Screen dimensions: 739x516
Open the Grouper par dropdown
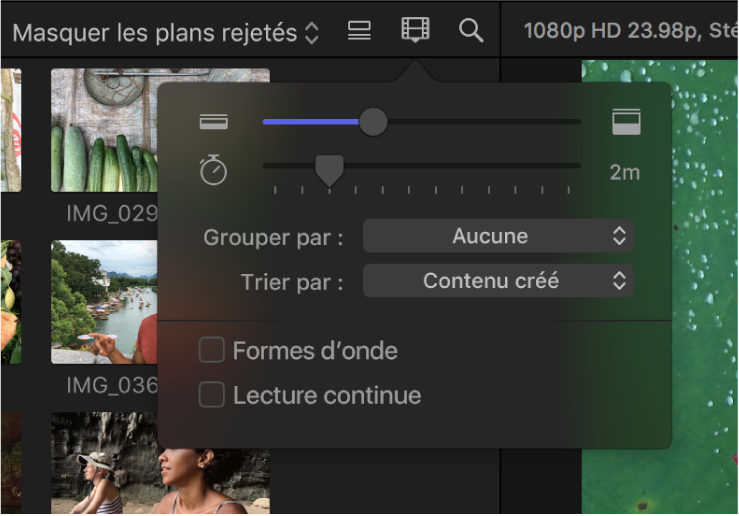click(x=498, y=236)
